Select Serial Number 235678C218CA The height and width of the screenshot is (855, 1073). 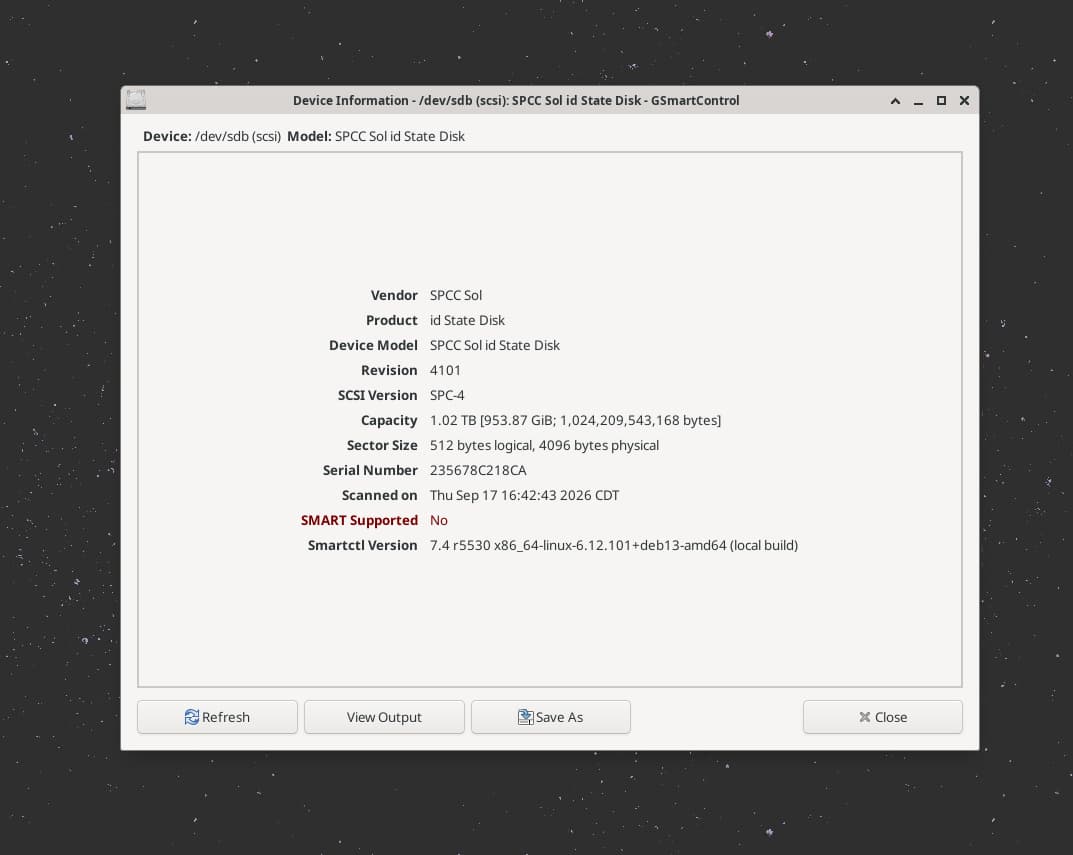(478, 470)
